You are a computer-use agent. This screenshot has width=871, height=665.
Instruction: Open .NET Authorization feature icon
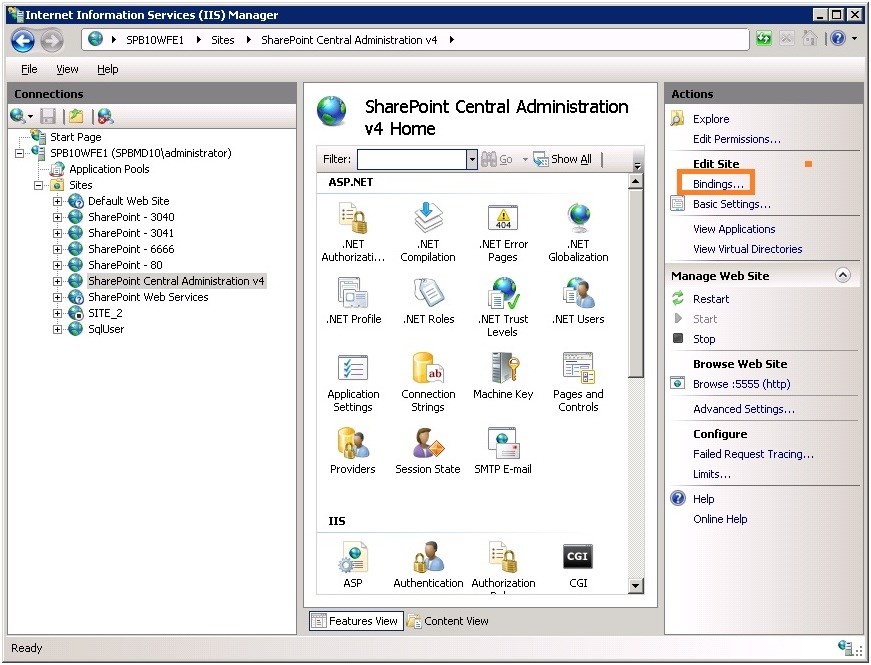(353, 218)
